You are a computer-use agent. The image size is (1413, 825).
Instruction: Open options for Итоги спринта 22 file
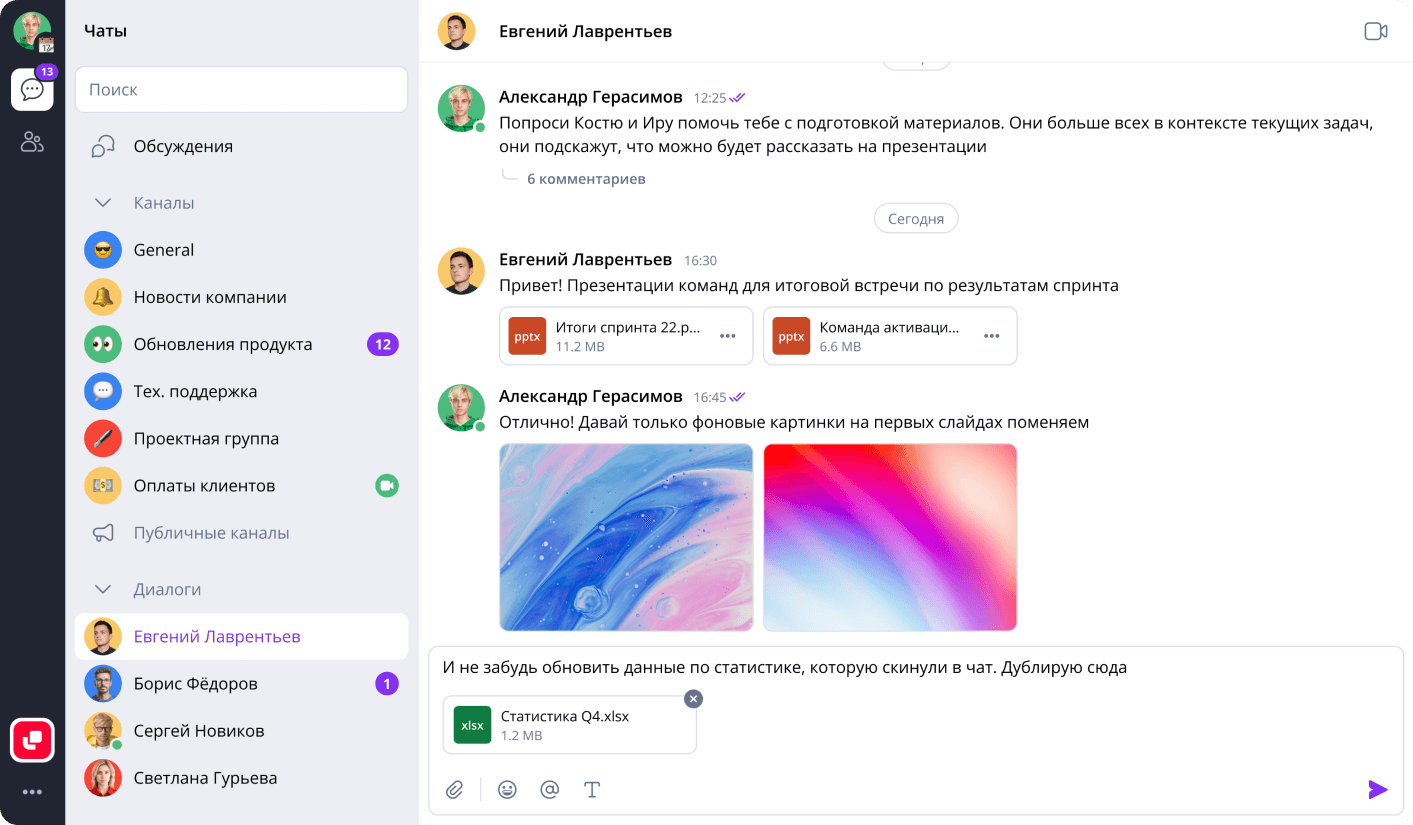pos(728,336)
